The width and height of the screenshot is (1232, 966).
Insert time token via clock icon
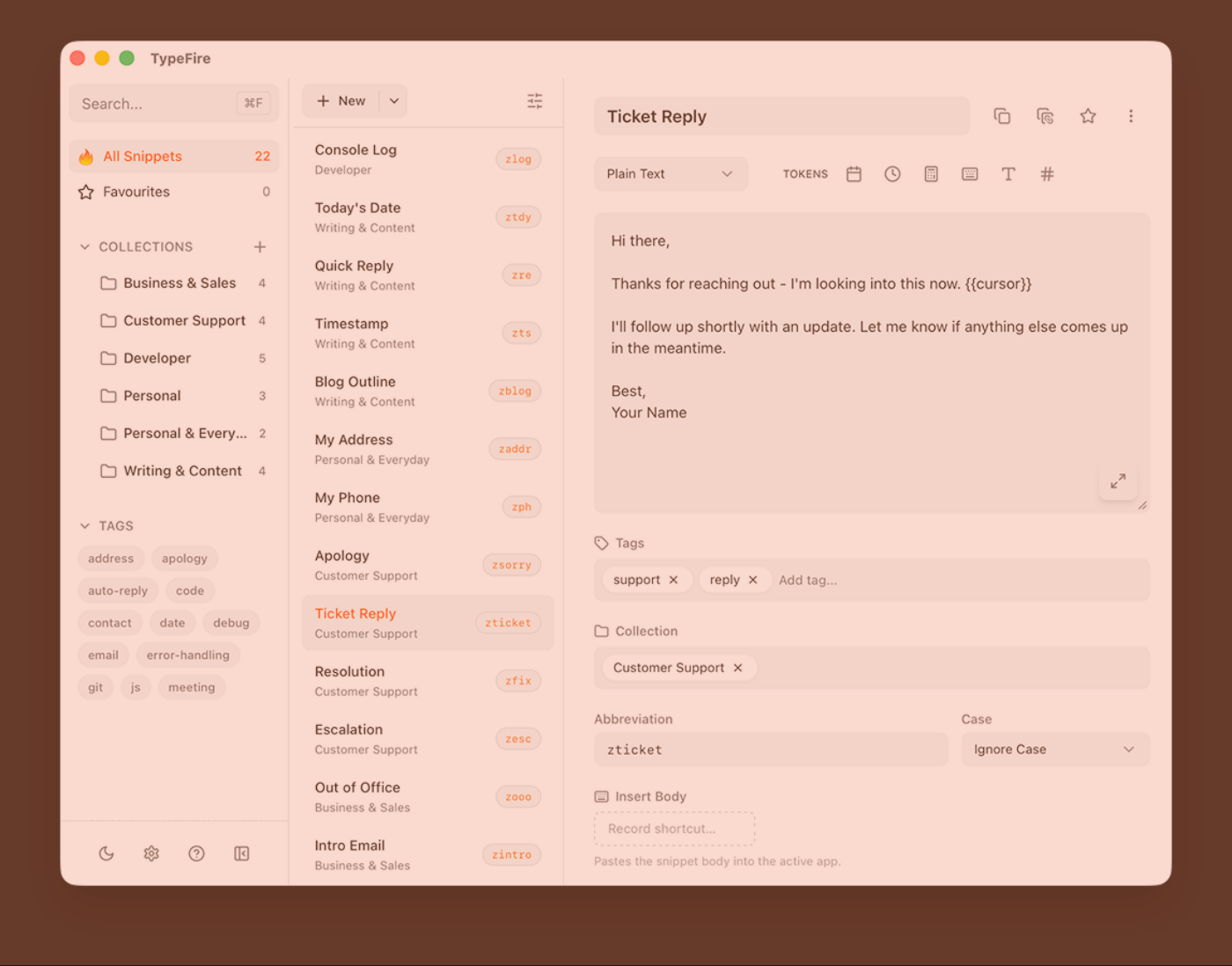(x=892, y=174)
